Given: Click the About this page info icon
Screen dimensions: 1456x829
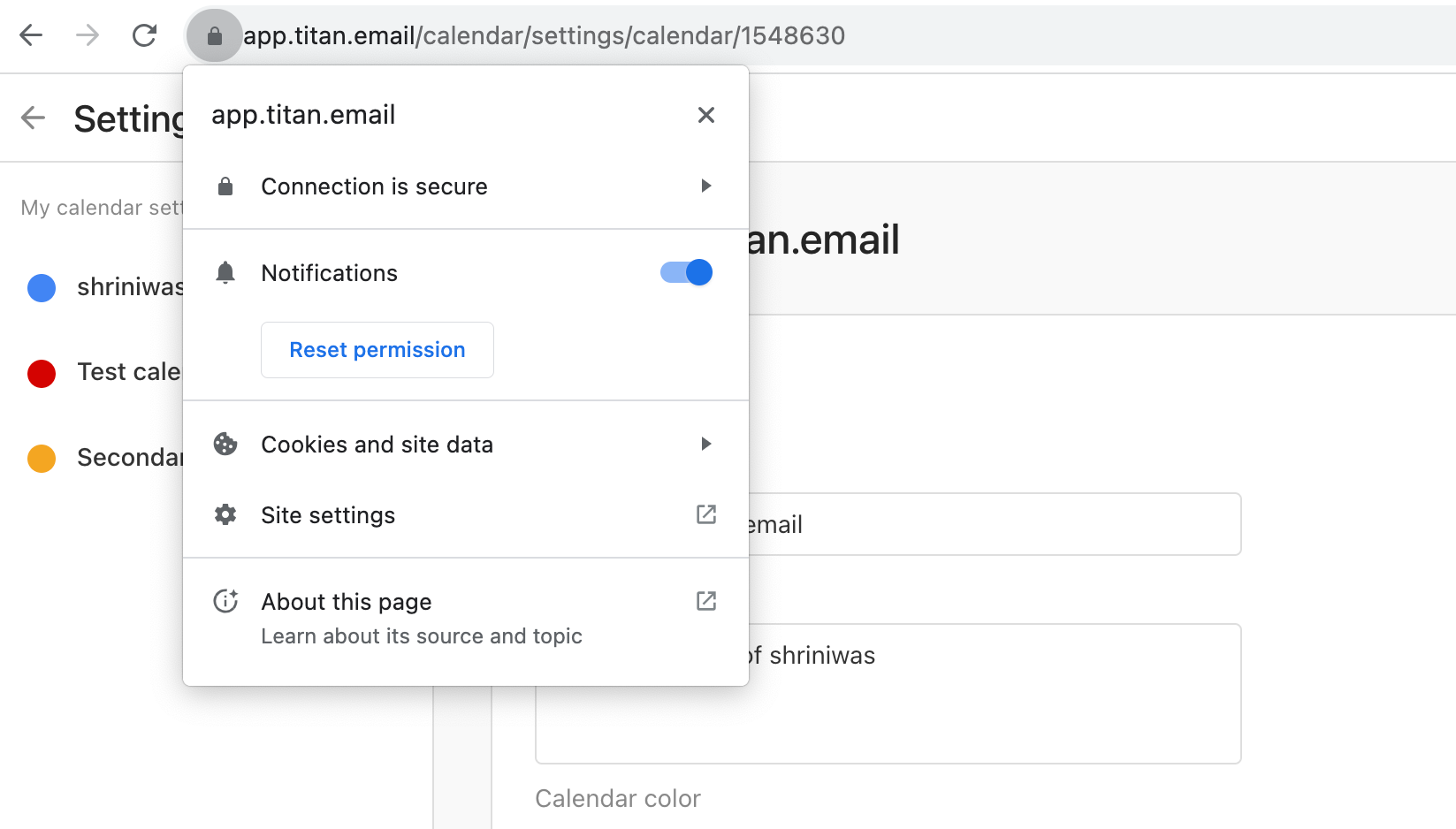Looking at the screenshot, I should tap(225, 601).
